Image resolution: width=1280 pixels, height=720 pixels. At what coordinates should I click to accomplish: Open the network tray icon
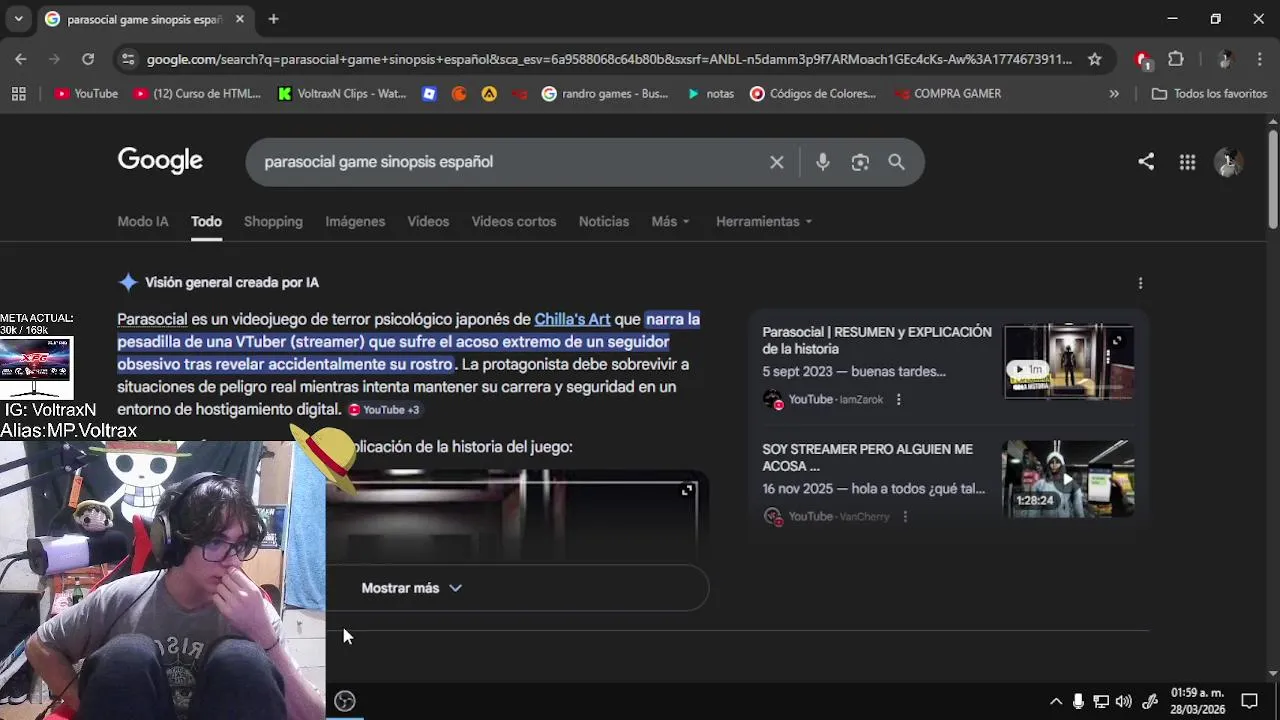click(x=1101, y=701)
